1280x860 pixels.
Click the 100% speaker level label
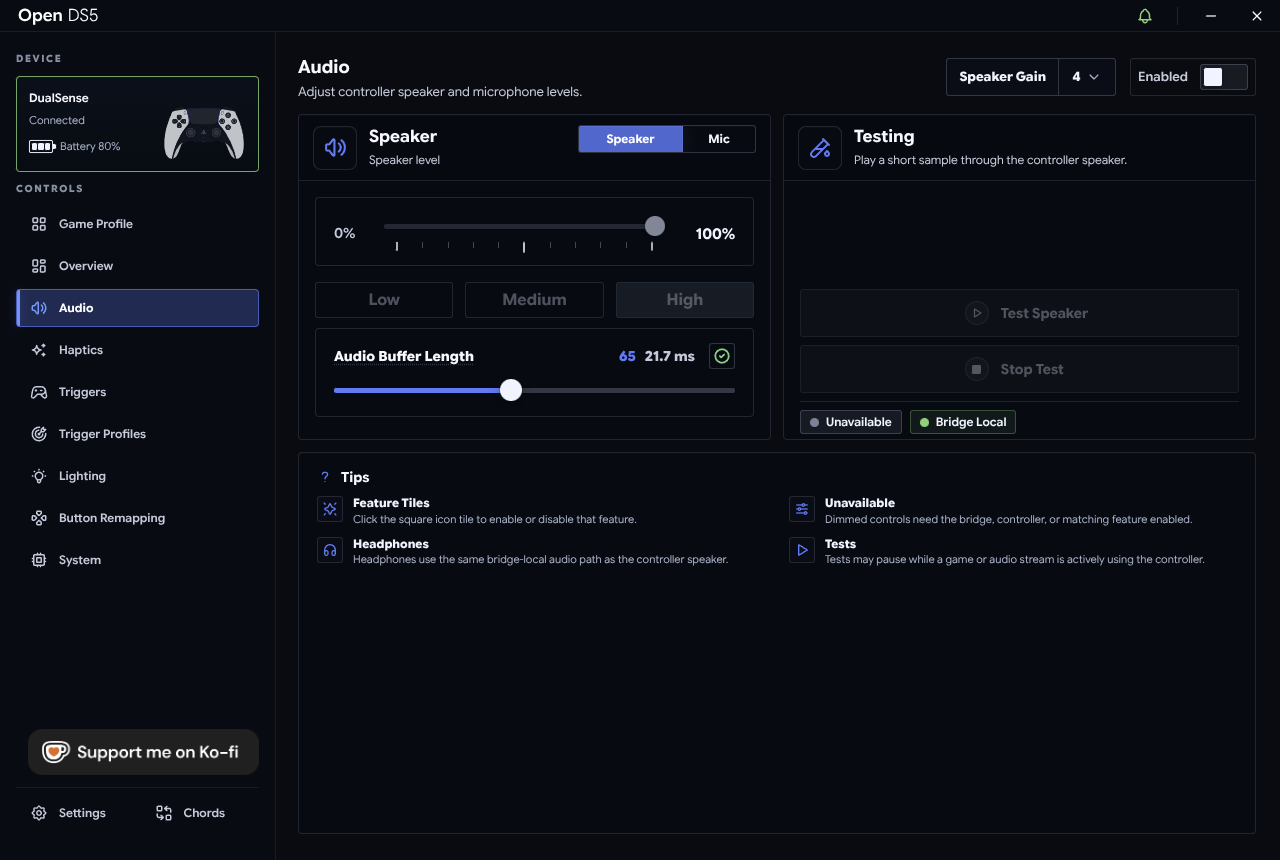(x=715, y=234)
